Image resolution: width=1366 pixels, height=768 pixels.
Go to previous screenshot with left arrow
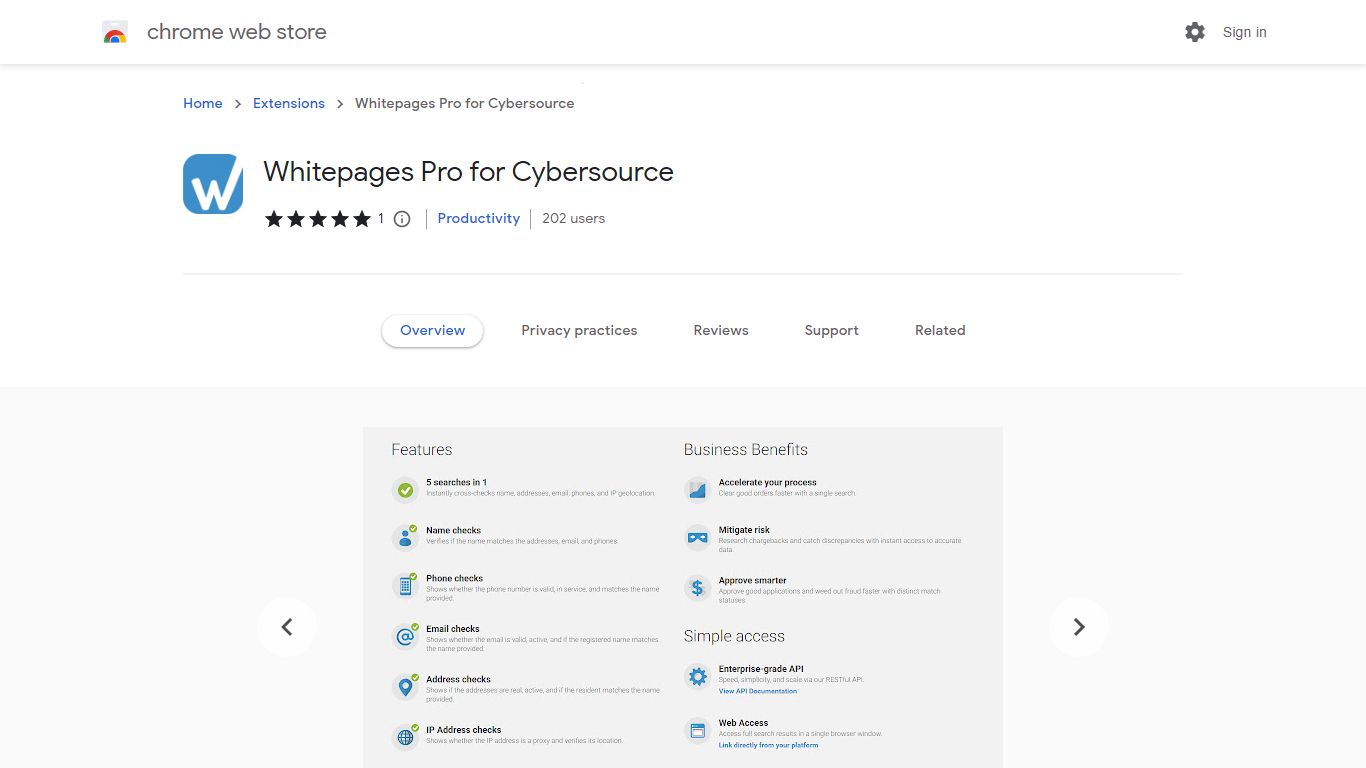(287, 627)
